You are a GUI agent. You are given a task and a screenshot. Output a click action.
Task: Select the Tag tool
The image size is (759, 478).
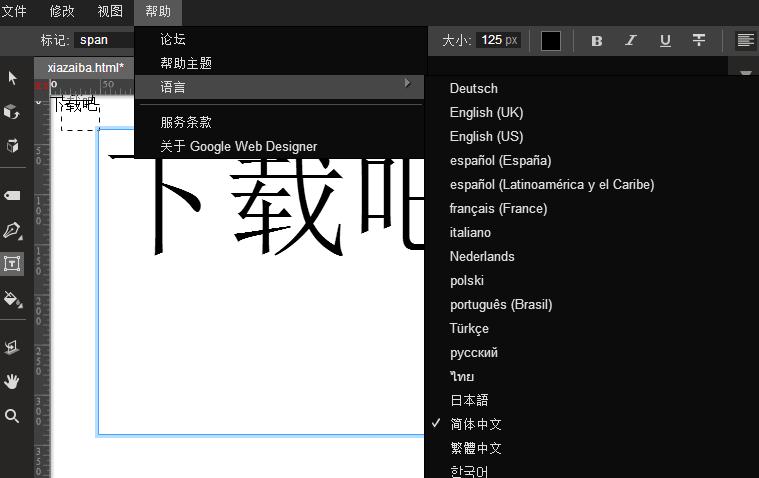pos(13,196)
